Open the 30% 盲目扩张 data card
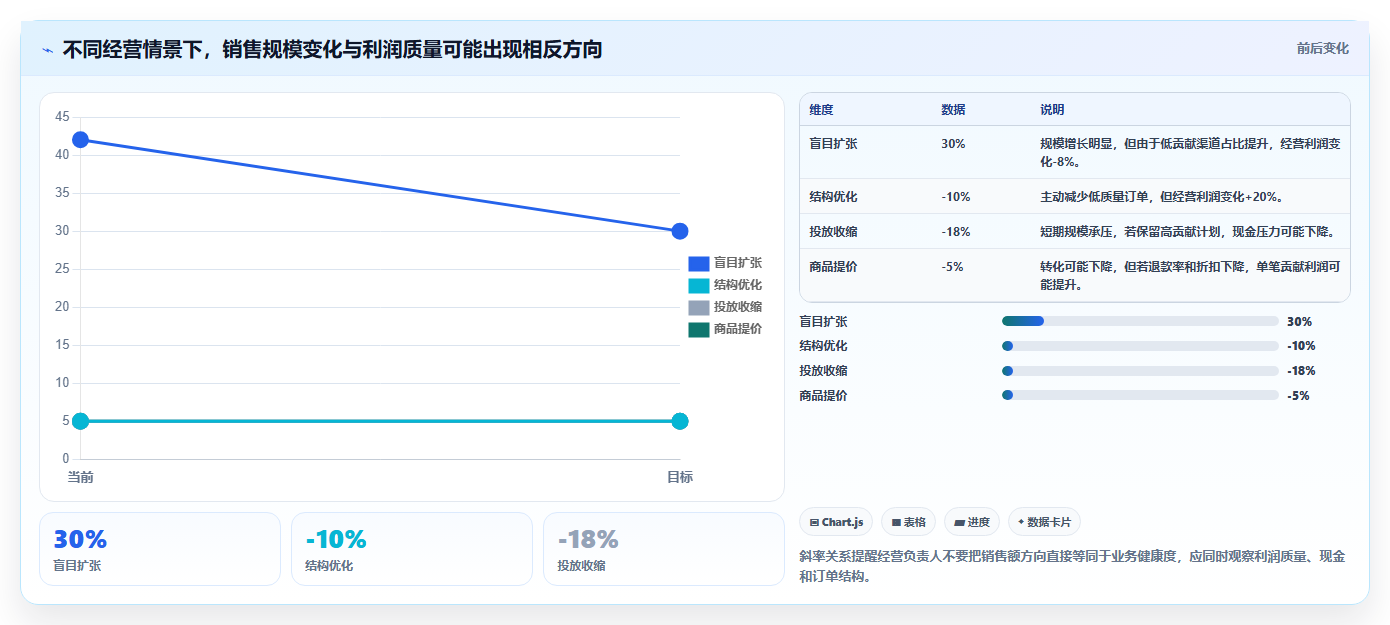The image size is (1390, 625). (160, 549)
